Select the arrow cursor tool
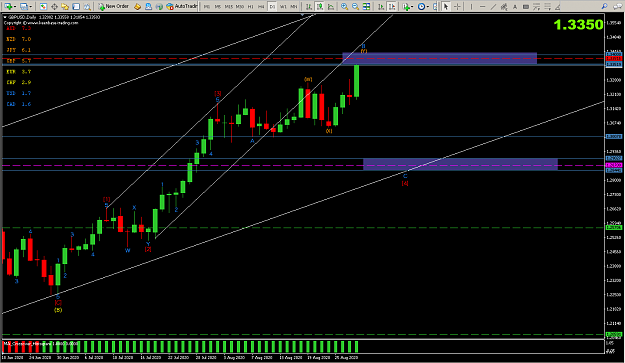Viewport: 625px width, 363px height. (446, 6)
